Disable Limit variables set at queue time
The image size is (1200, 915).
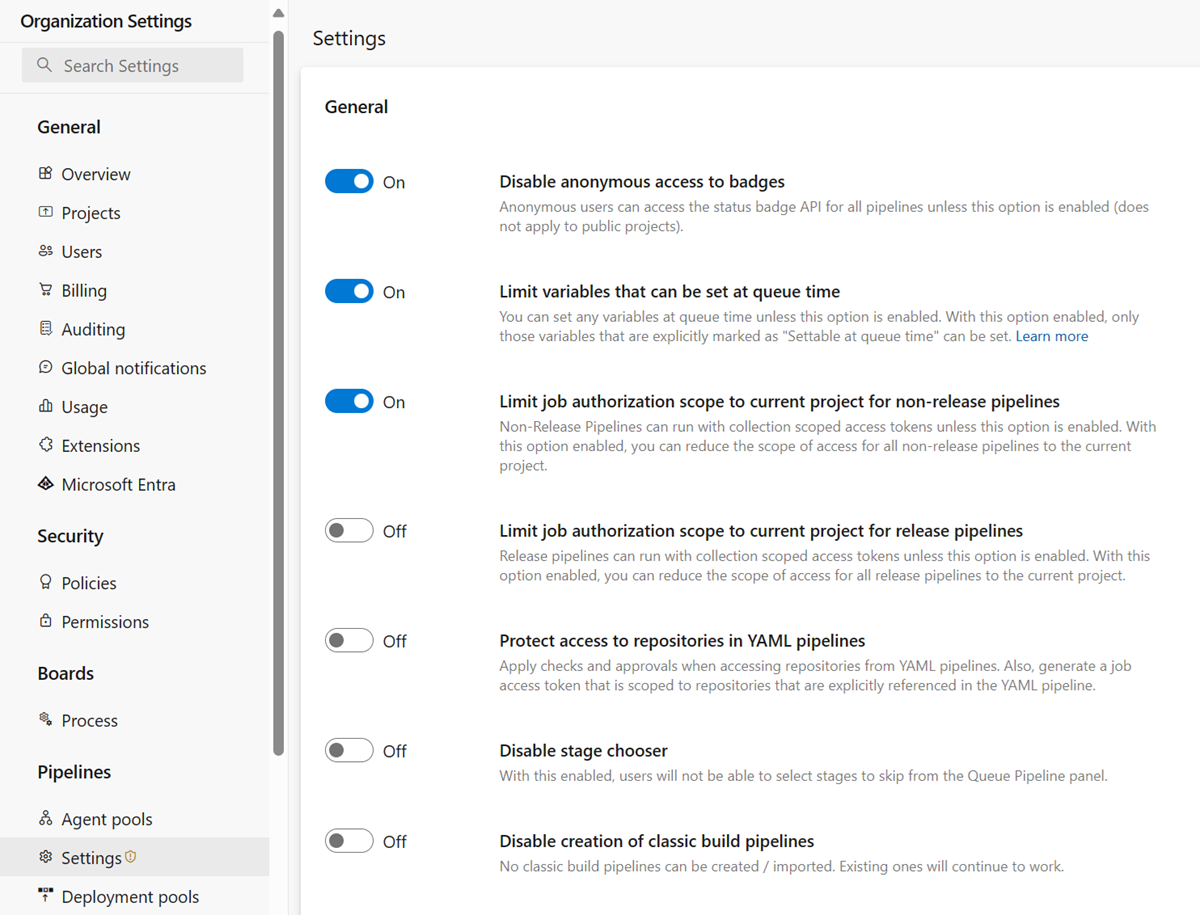coord(349,291)
